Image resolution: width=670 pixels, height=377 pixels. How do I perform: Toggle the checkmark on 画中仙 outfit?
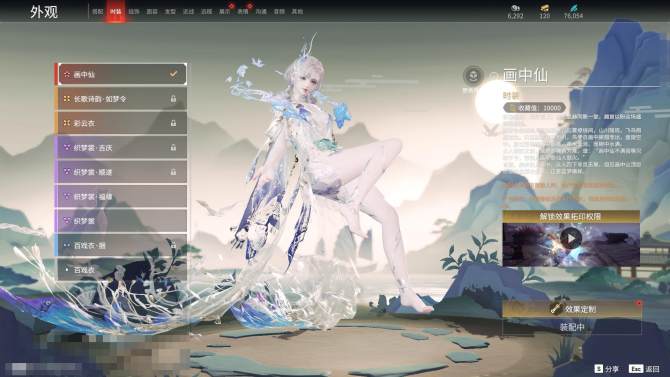tap(173, 74)
